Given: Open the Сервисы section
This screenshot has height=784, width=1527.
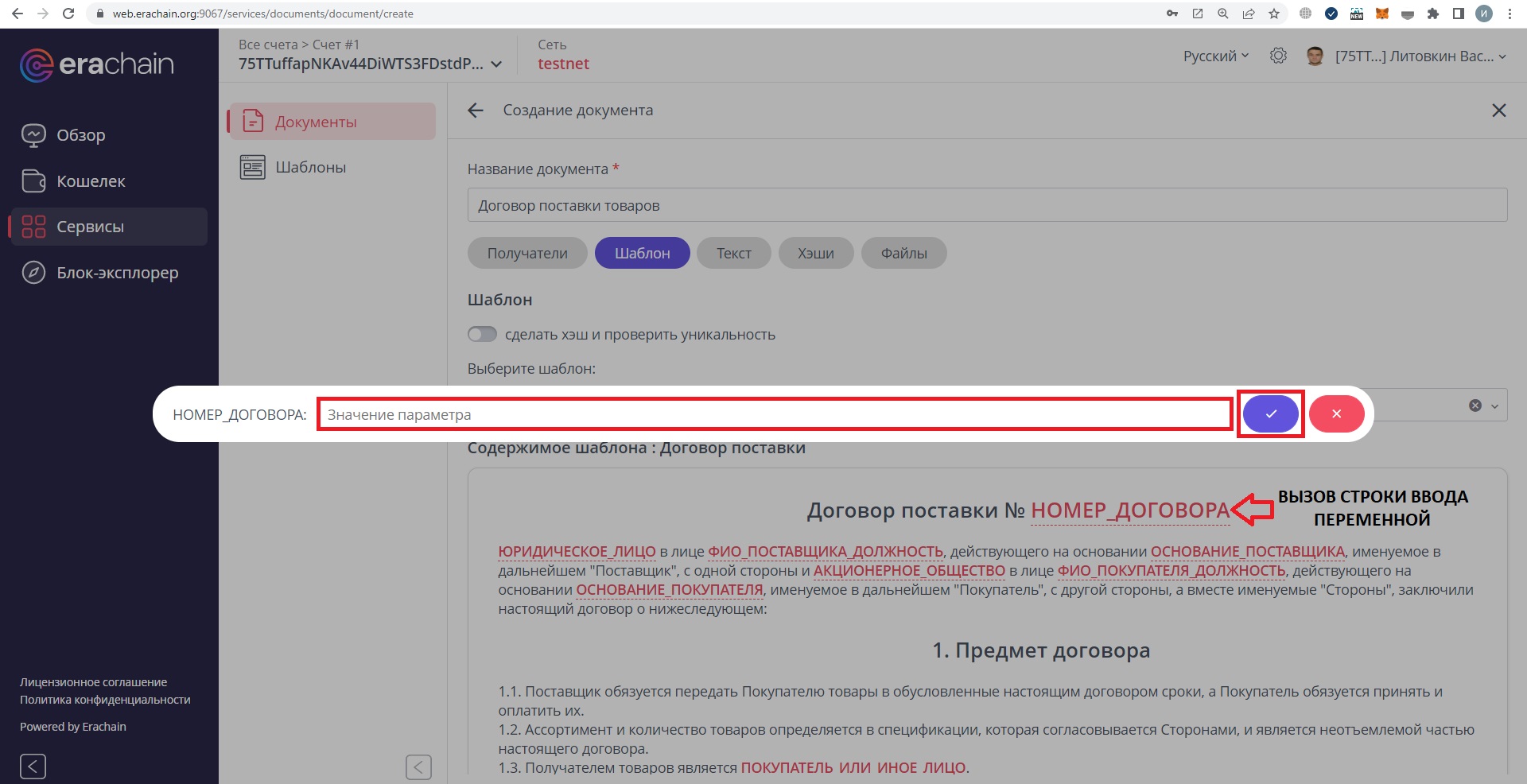Looking at the screenshot, I should point(91,226).
